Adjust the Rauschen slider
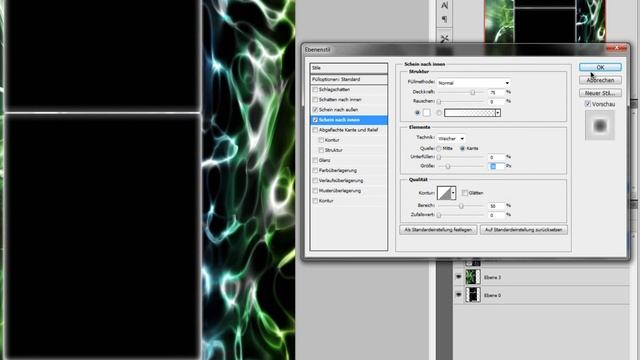This screenshot has width=640, height=360. pos(439,102)
